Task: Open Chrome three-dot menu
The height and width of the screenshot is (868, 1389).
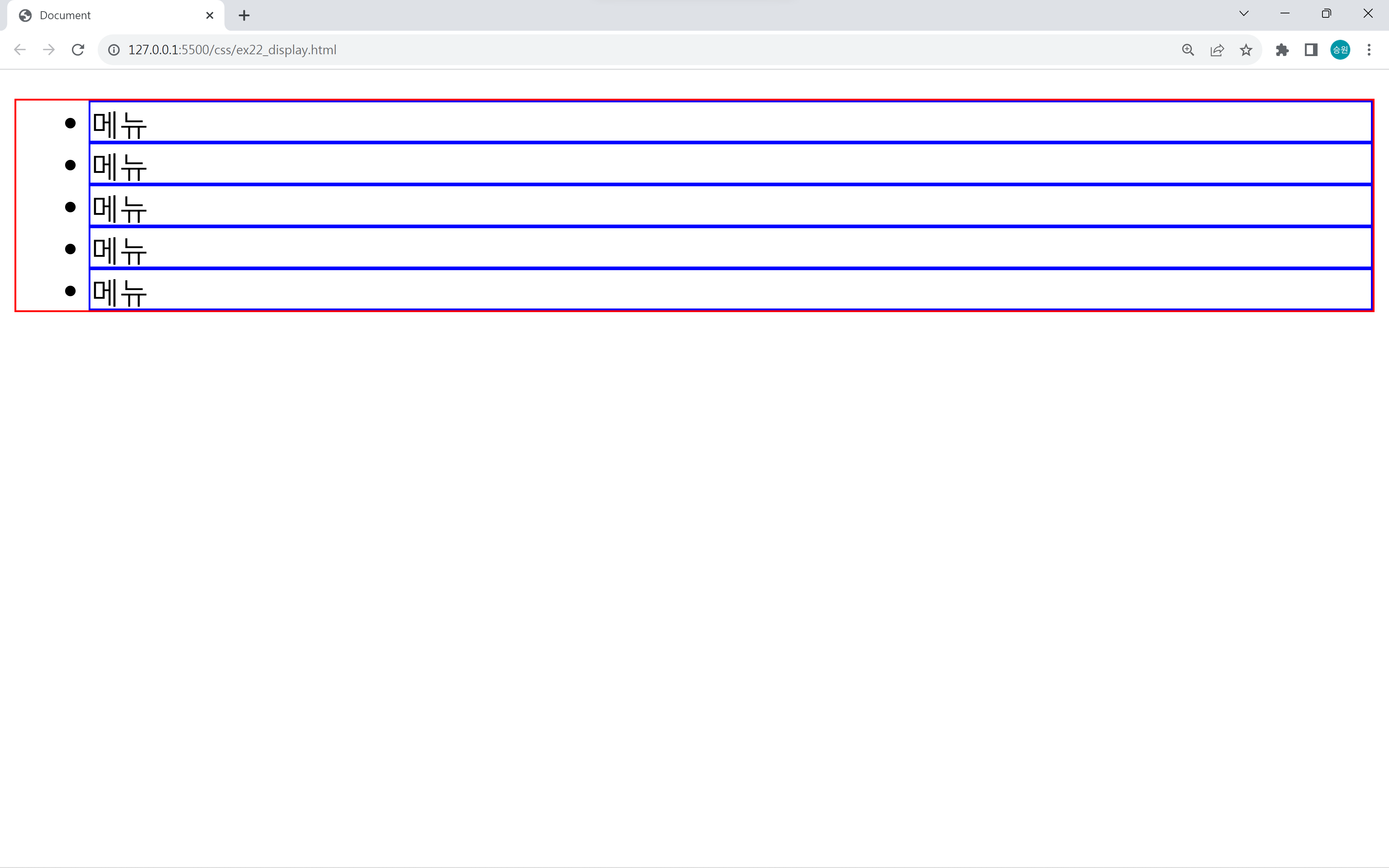Action: point(1369,50)
